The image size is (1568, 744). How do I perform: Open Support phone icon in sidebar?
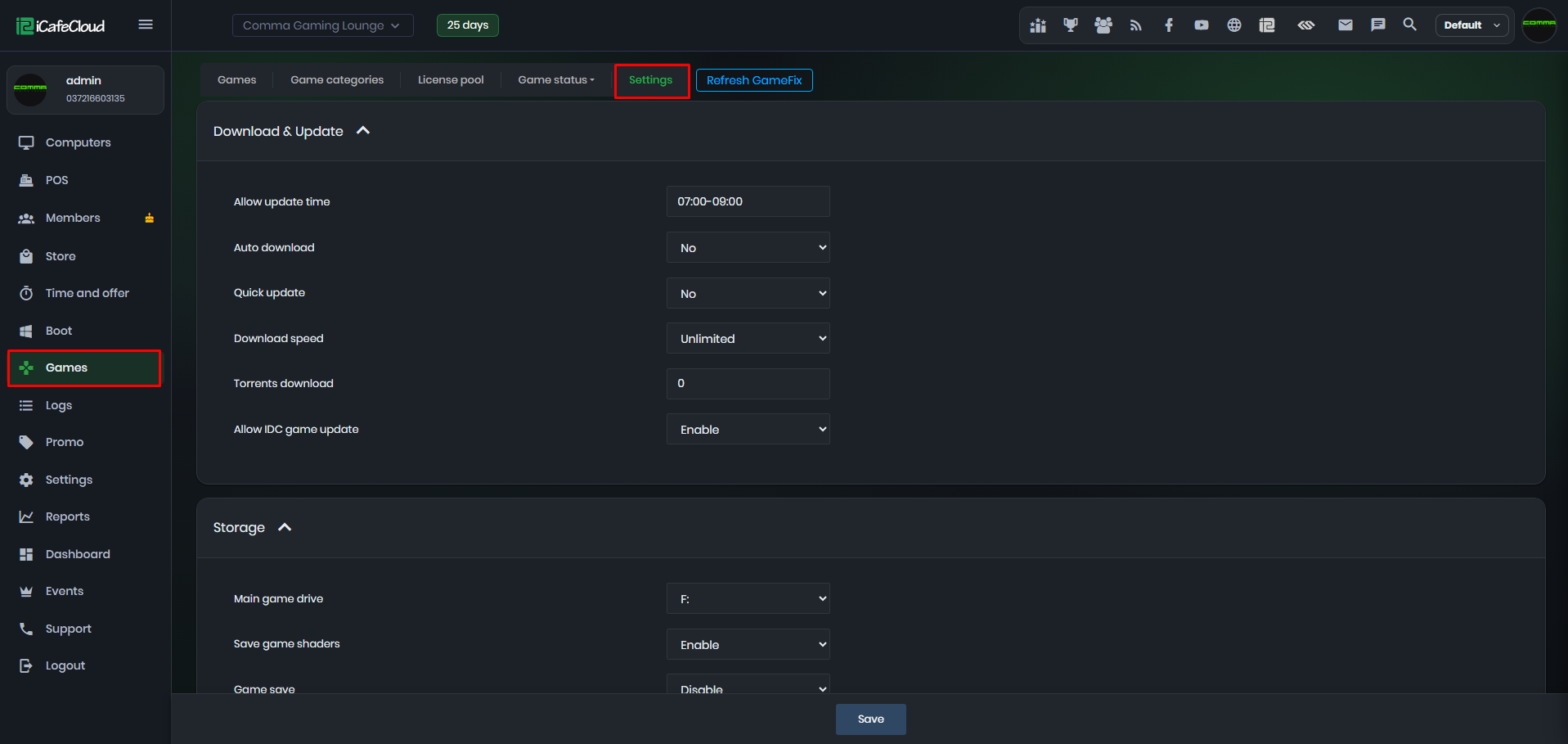(26, 629)
